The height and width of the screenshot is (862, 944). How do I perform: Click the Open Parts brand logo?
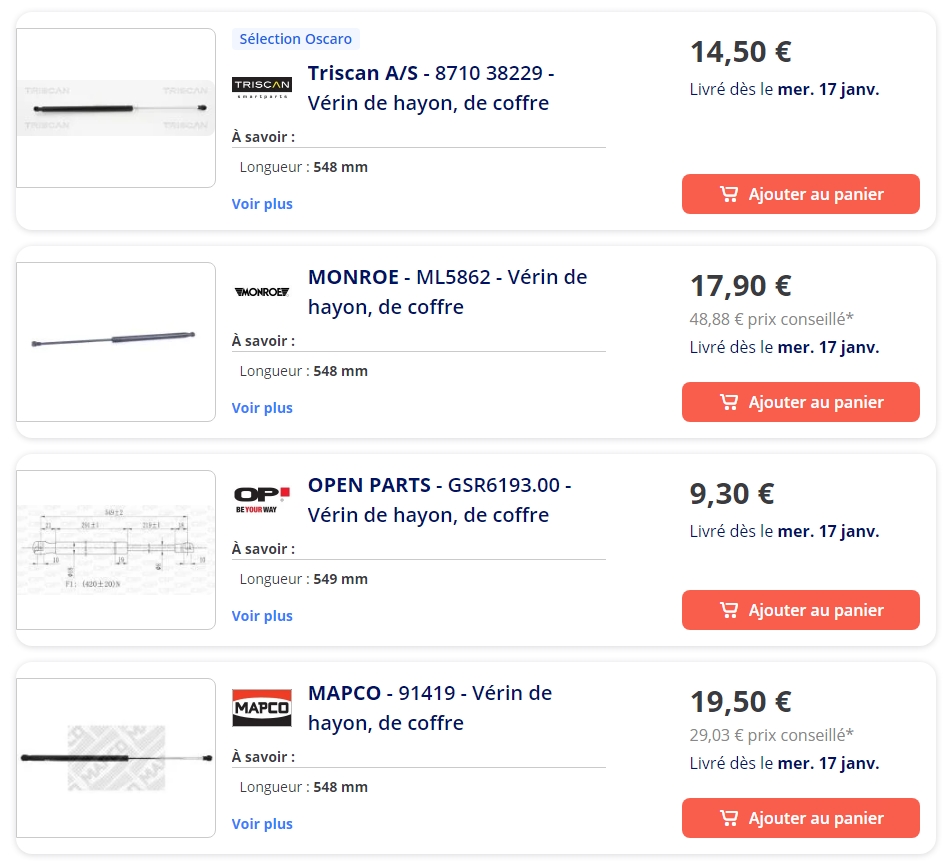tap(262, 499)
